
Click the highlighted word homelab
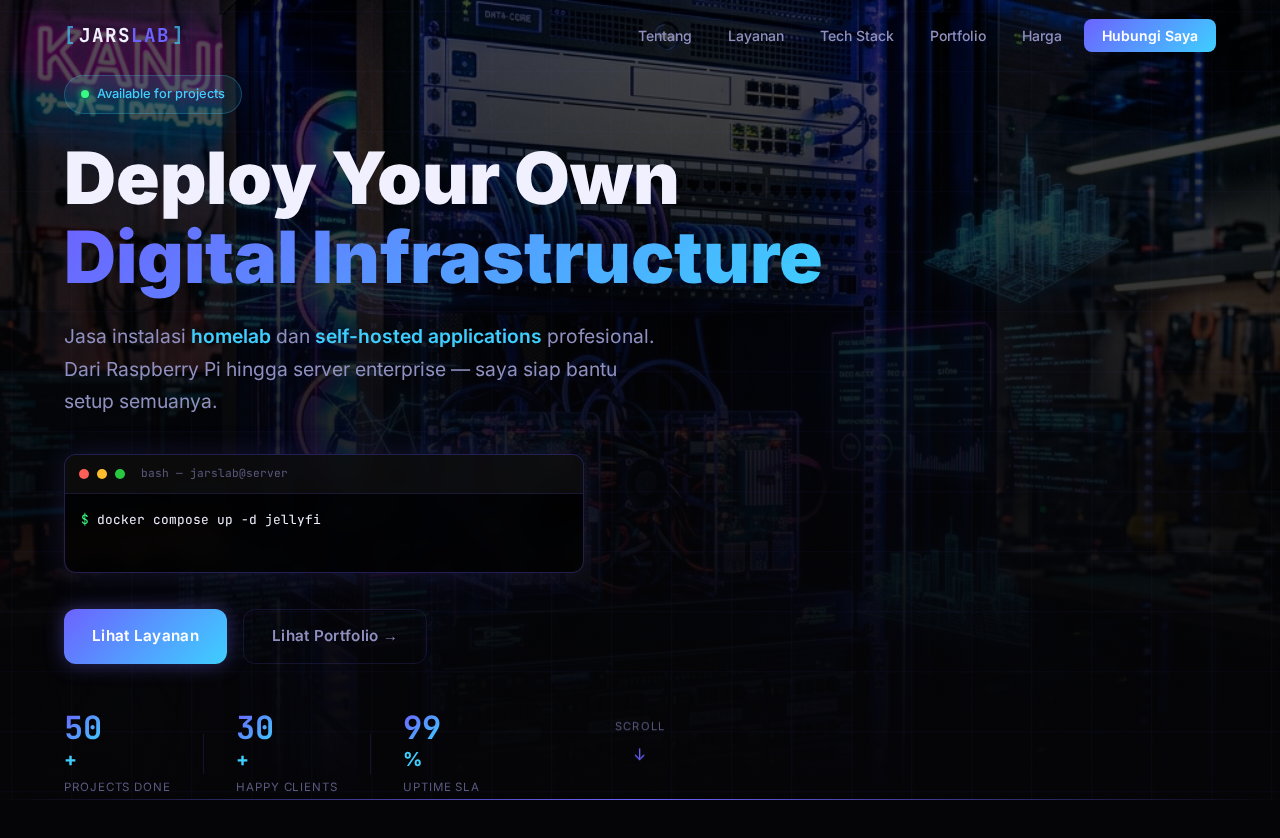pos(231,337)
